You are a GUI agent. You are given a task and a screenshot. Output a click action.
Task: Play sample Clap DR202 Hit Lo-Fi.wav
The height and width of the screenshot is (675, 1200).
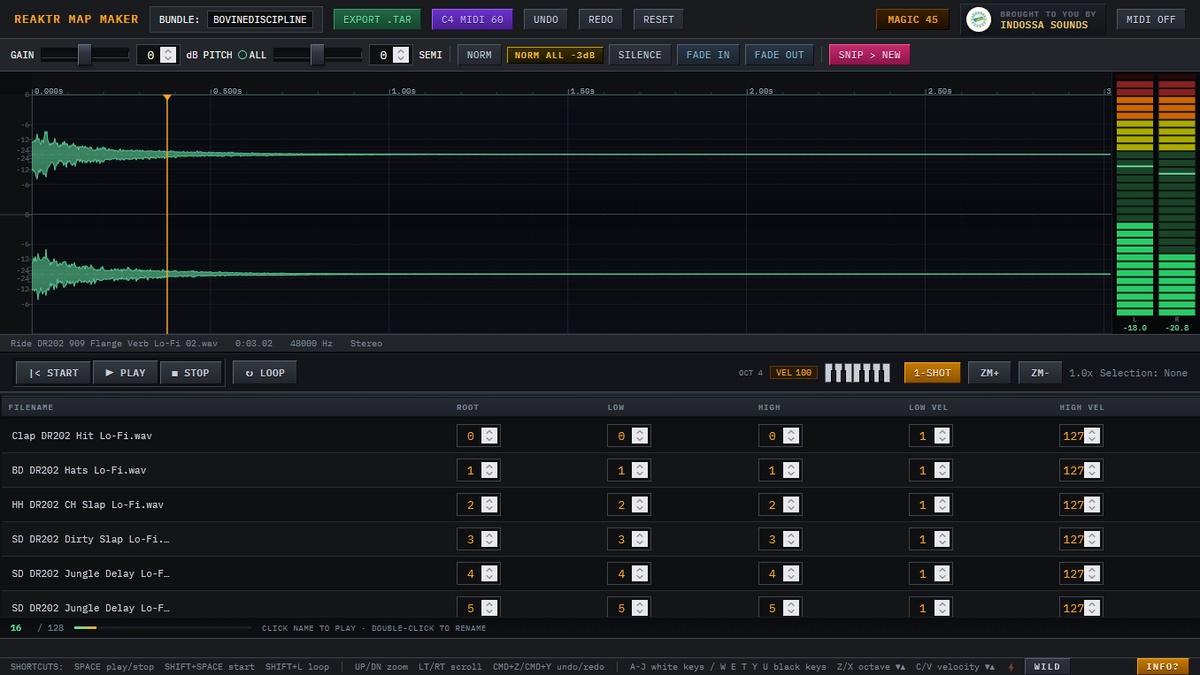(82, 436)
